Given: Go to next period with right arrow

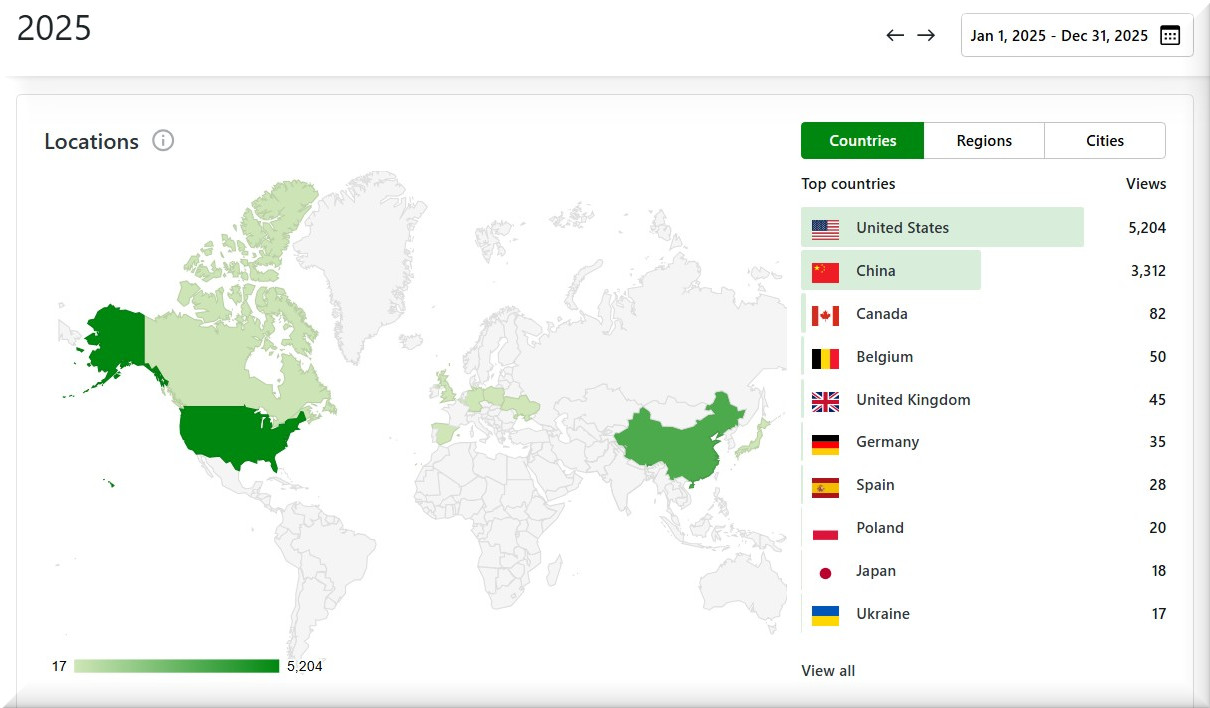Looking at the screenshot, I should 927,36.
